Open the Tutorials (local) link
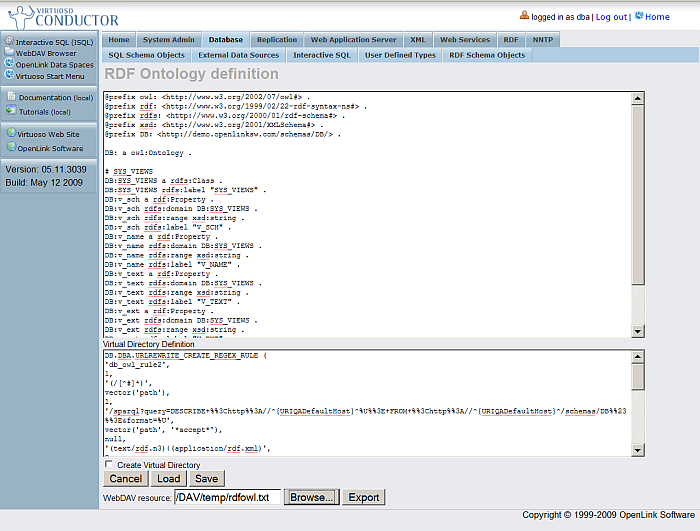 (45, 112)
